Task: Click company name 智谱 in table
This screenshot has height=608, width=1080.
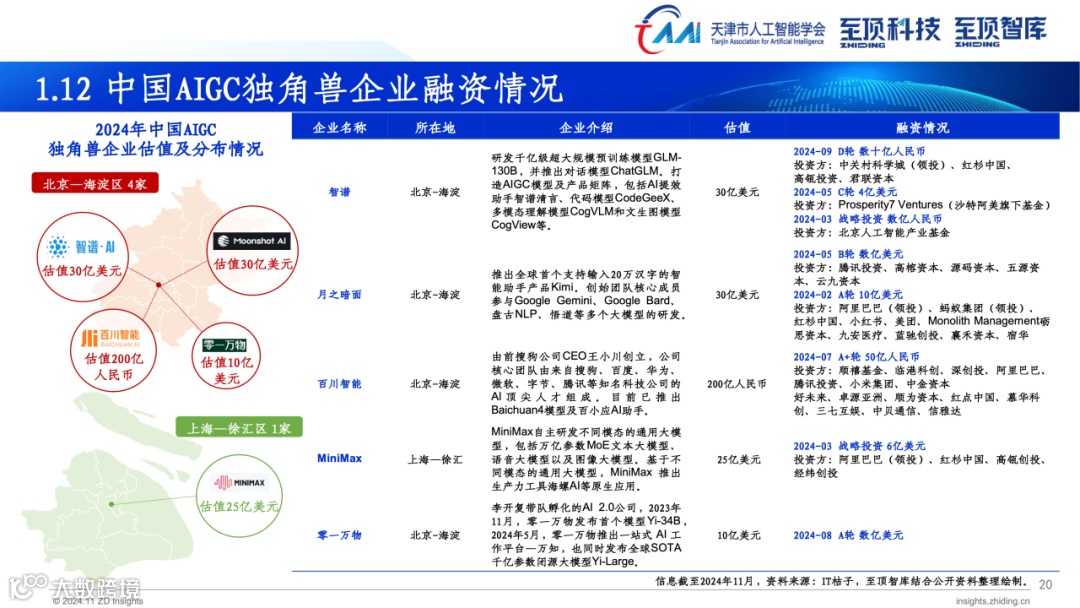Action: 340,191
